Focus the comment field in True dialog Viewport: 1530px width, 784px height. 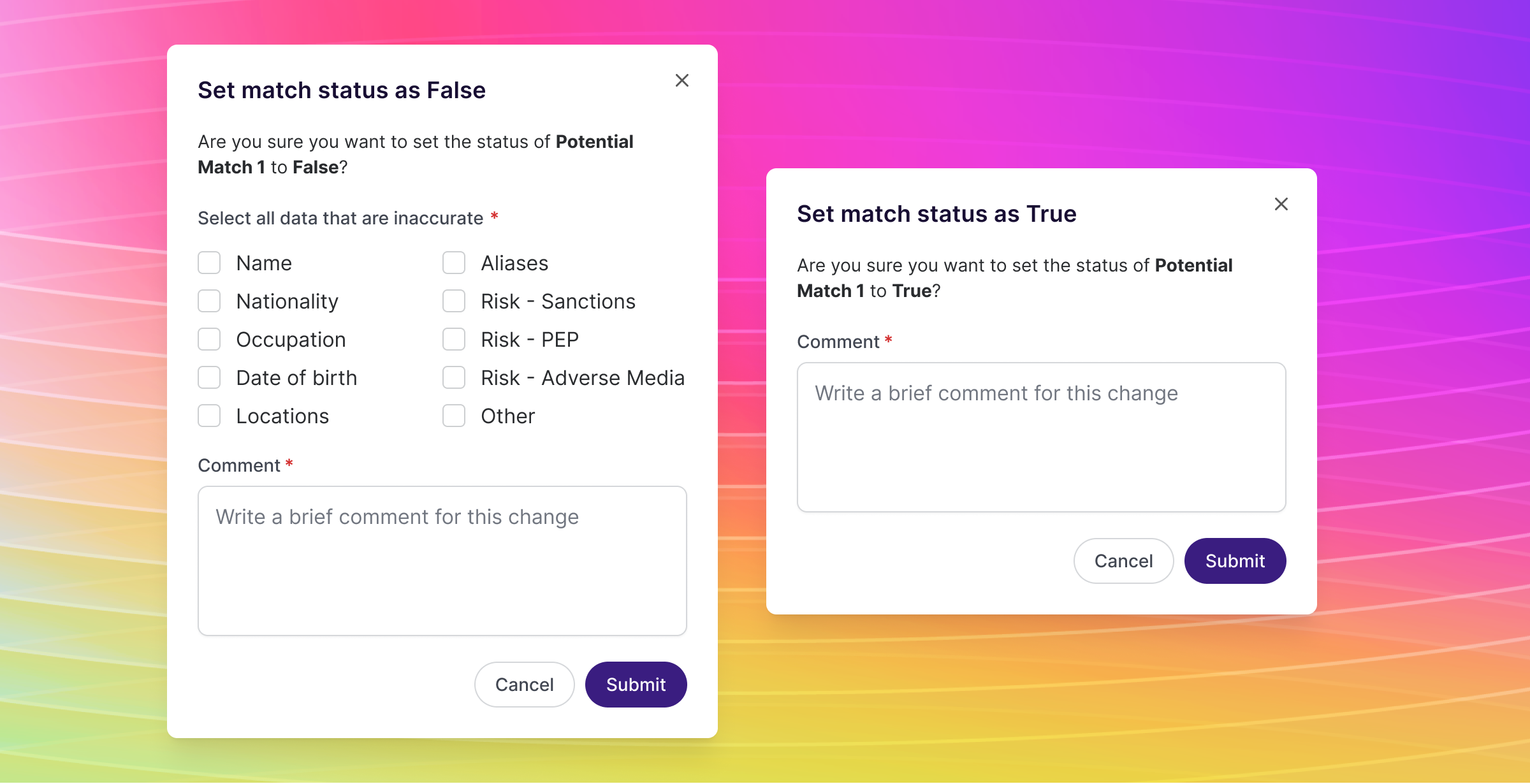click(1041, 437)
